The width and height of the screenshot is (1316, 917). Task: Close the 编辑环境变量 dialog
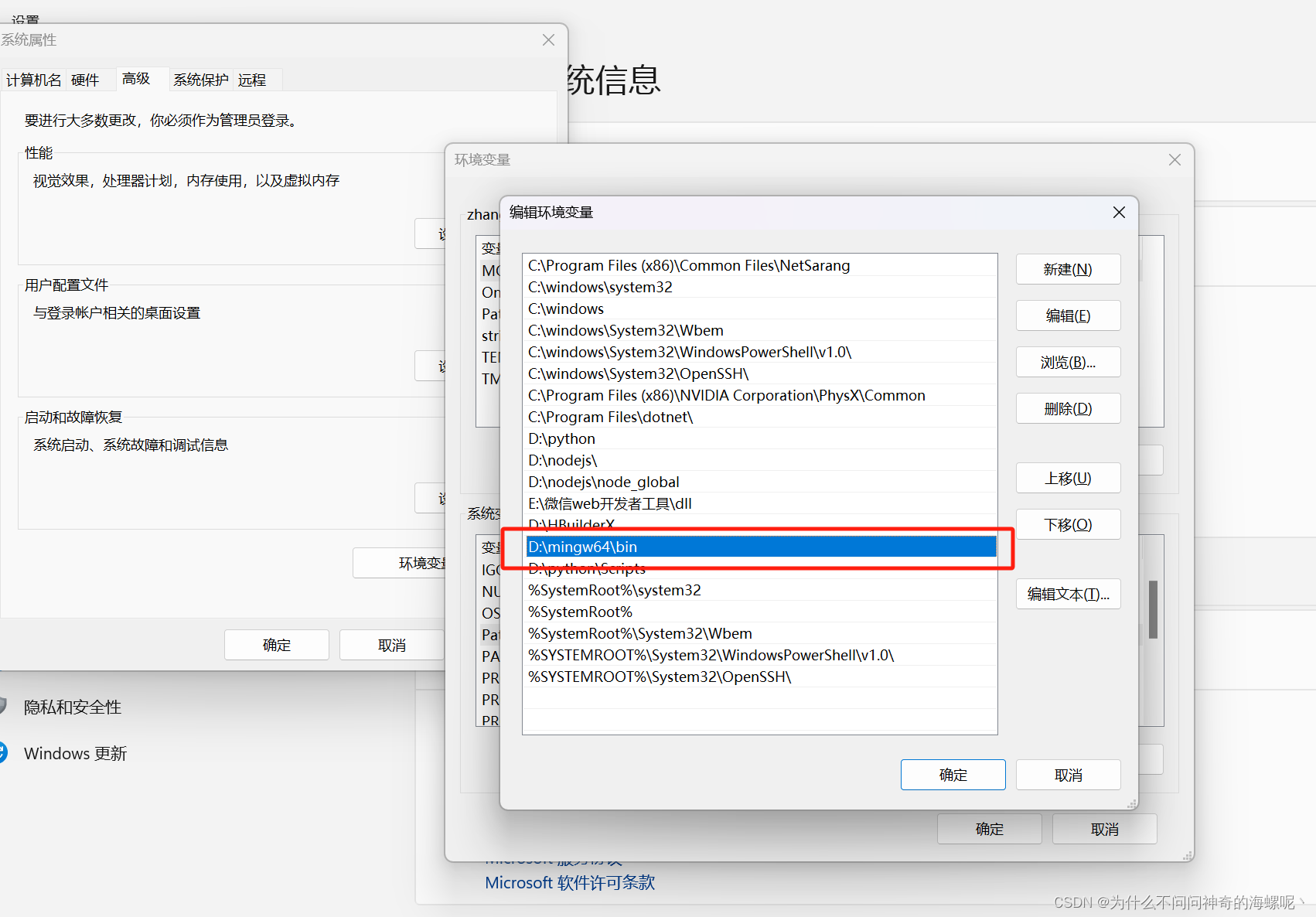(1119, 212)
